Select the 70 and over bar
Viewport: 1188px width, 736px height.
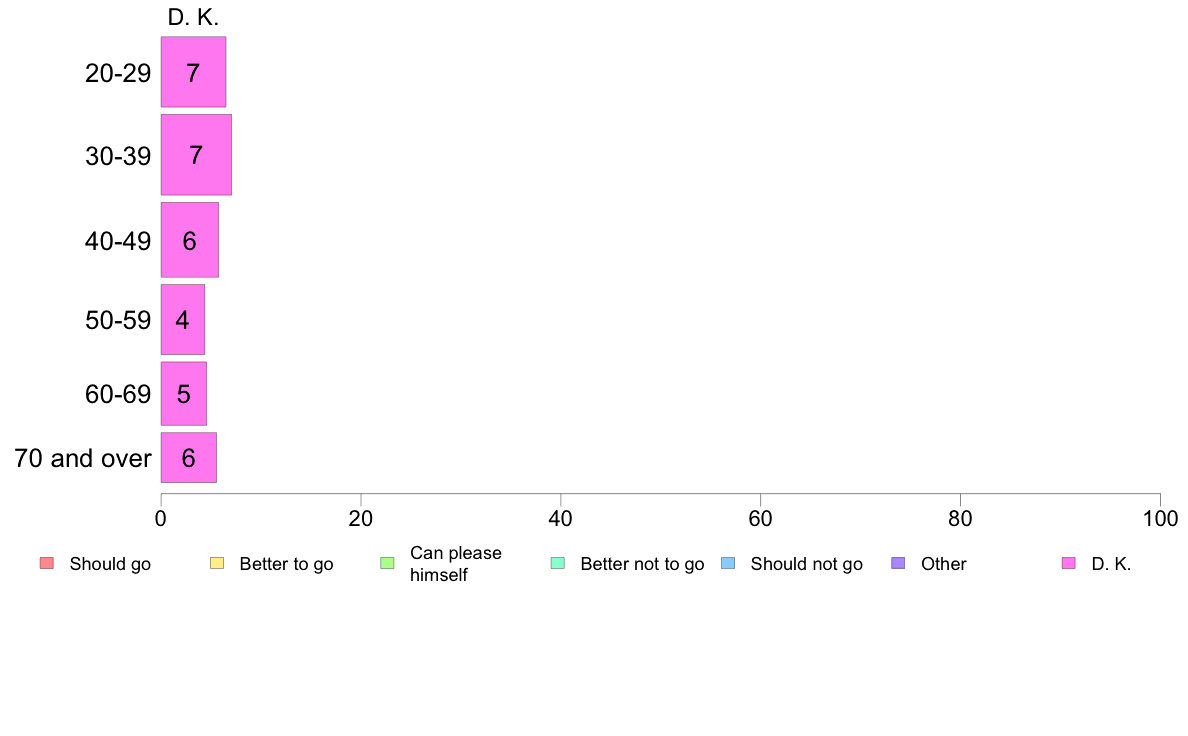coord(189,457)
